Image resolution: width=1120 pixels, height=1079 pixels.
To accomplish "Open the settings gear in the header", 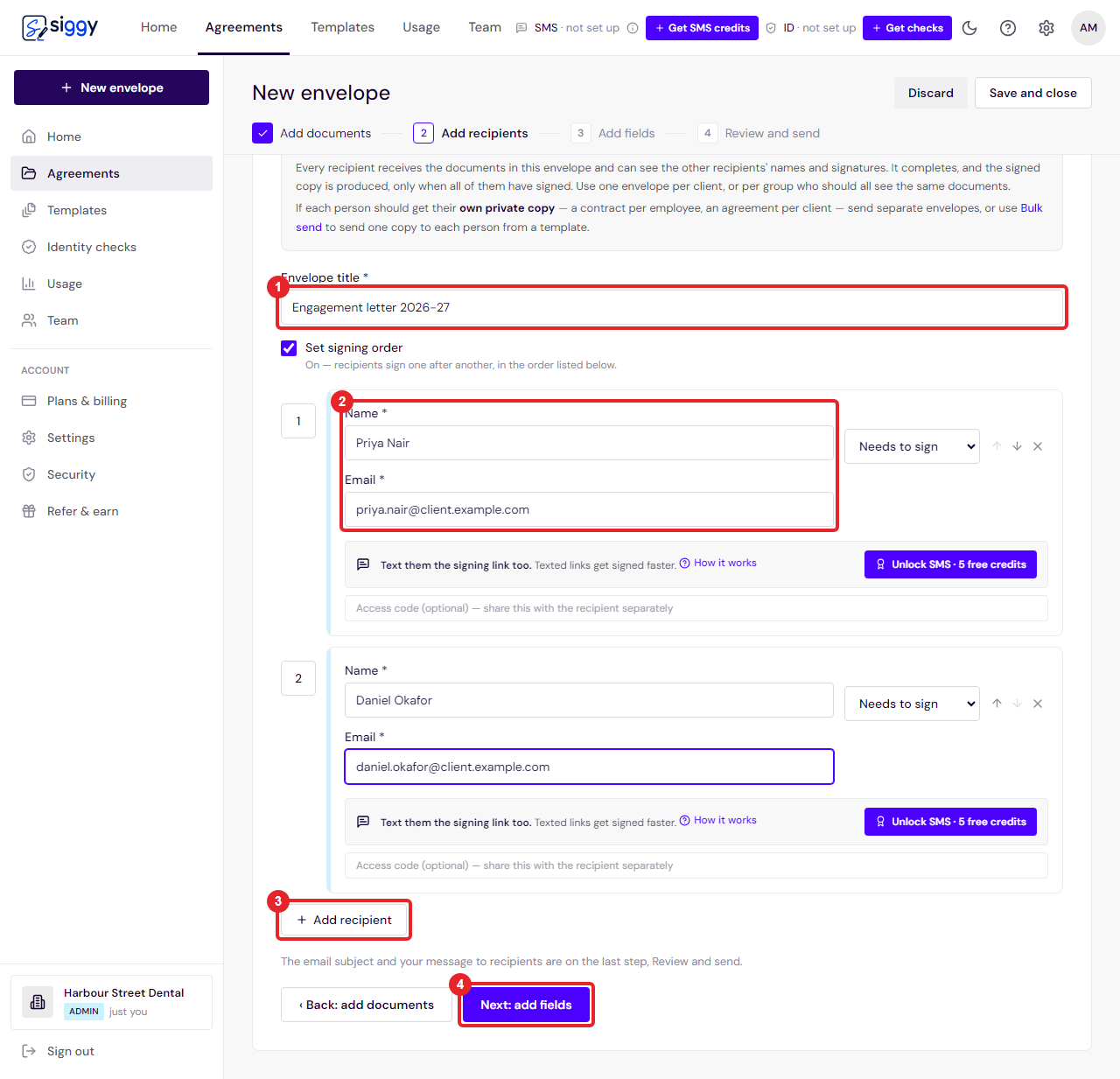I will pos(1046,28).
